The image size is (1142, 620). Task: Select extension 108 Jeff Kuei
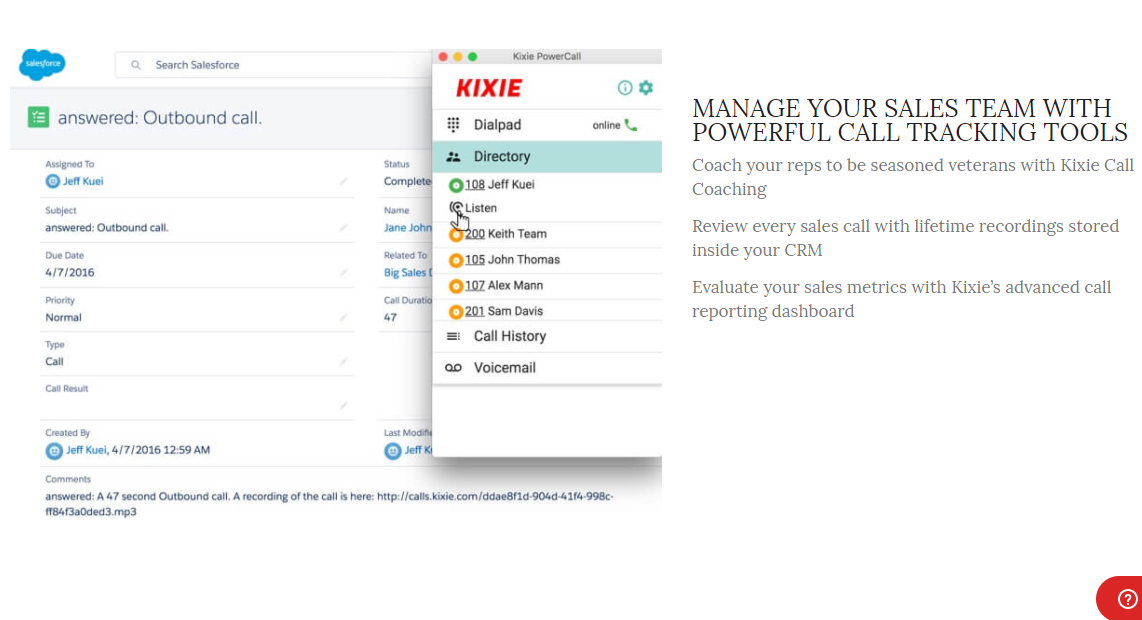(500, 184)
